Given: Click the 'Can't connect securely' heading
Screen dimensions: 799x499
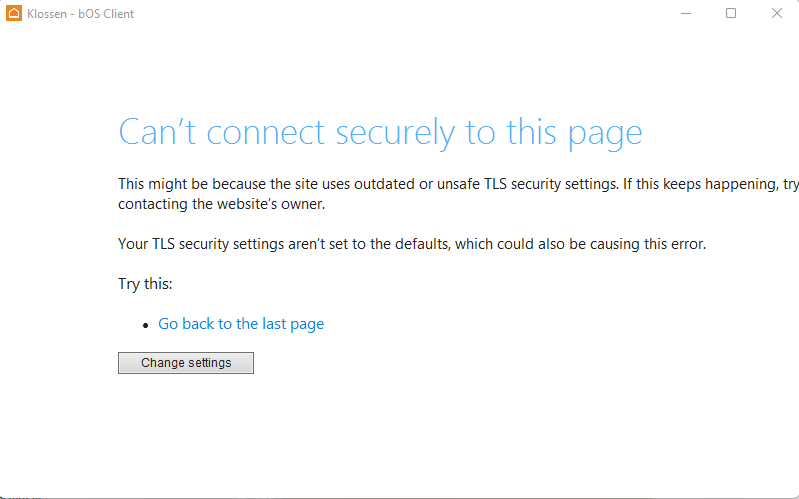Looking at the screenshot, I should pos(380,132).
